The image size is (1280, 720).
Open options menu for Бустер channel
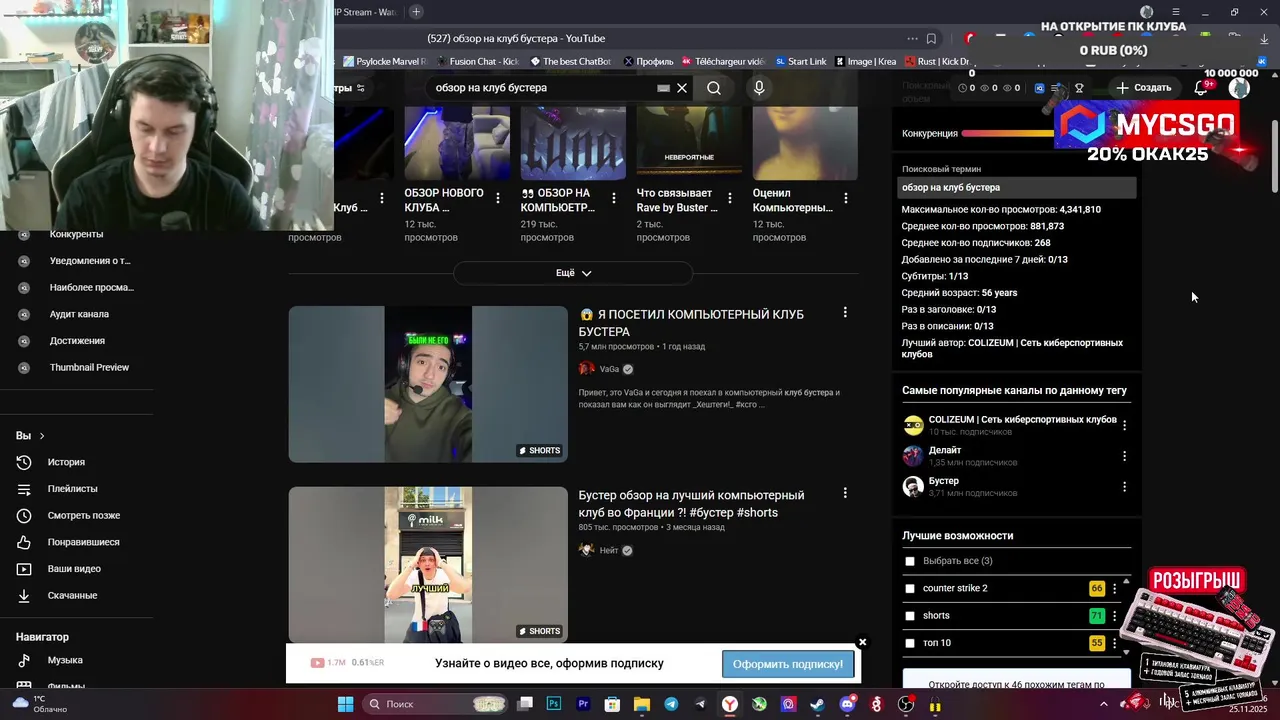pyautogui.click(x=1124, y=487)
